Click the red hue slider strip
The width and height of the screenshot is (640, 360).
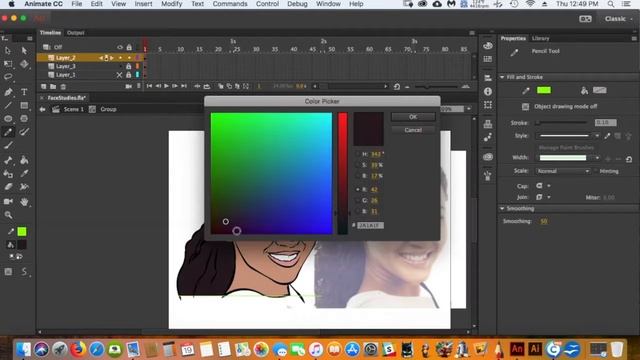[x=342, y=173]
